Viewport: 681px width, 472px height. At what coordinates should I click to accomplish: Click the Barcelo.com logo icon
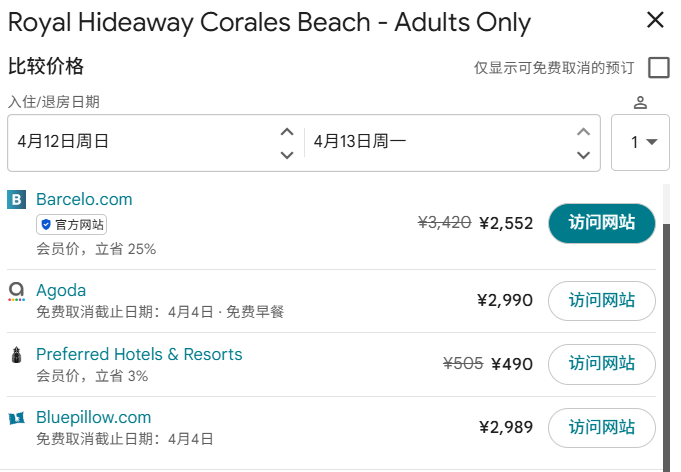click(16, 200)
